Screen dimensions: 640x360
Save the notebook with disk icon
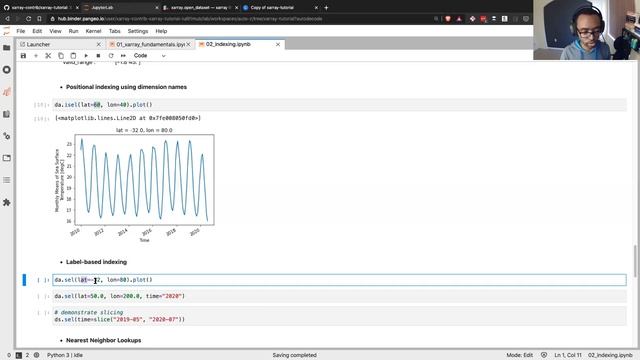point(23,56)
